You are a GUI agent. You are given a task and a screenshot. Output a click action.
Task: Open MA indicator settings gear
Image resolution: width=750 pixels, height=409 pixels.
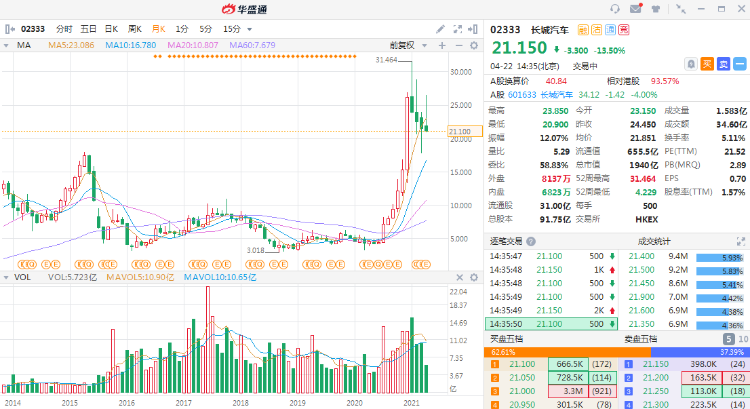point(474,45)
